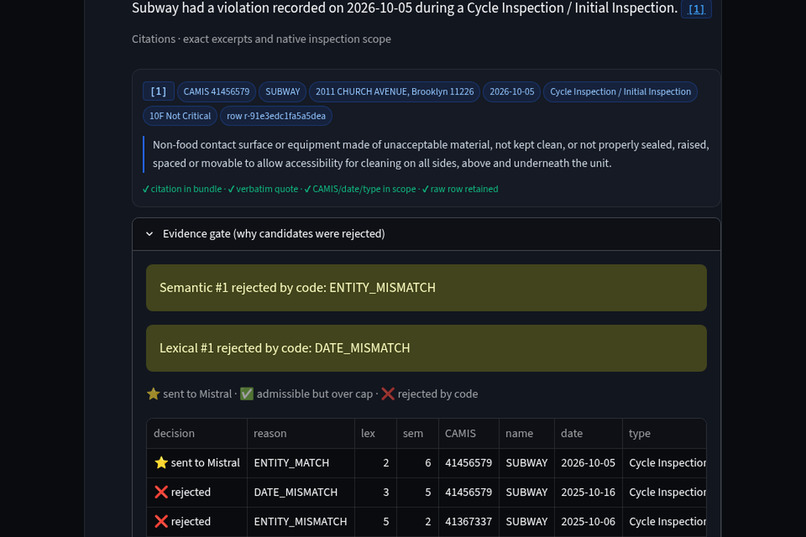Click the lex column header

375,434
